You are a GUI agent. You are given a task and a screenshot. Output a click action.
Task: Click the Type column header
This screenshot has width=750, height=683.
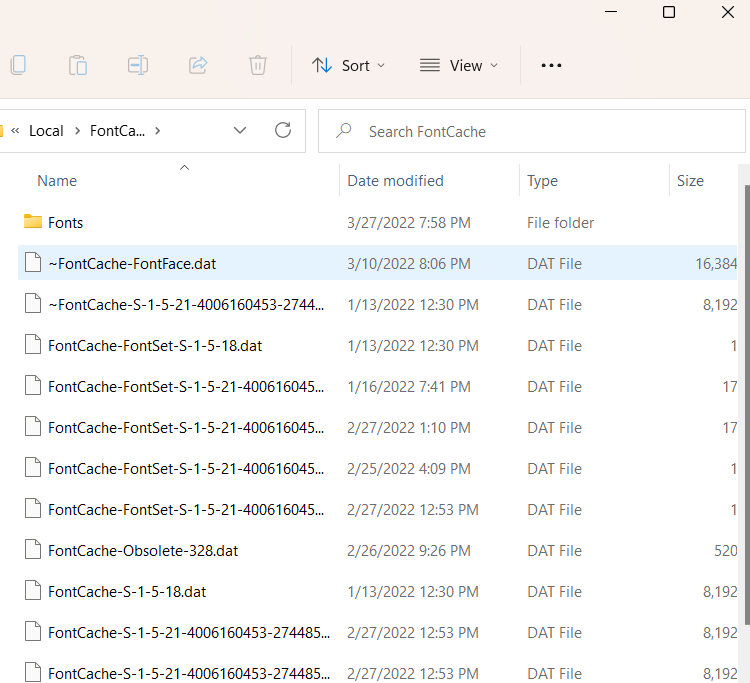542,181
